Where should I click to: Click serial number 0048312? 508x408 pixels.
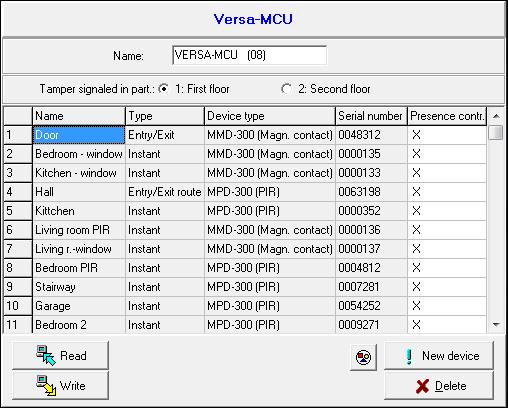tap(371, 135)
